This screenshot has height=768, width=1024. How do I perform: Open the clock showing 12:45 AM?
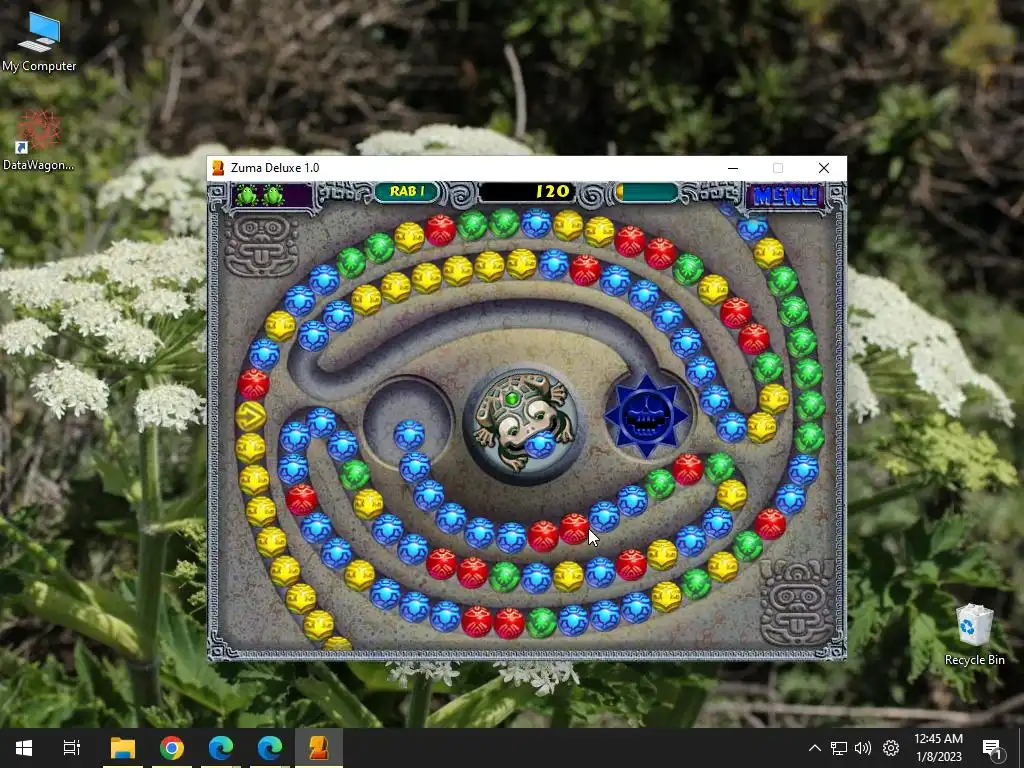pyautogui.click(x=938, y=748)
